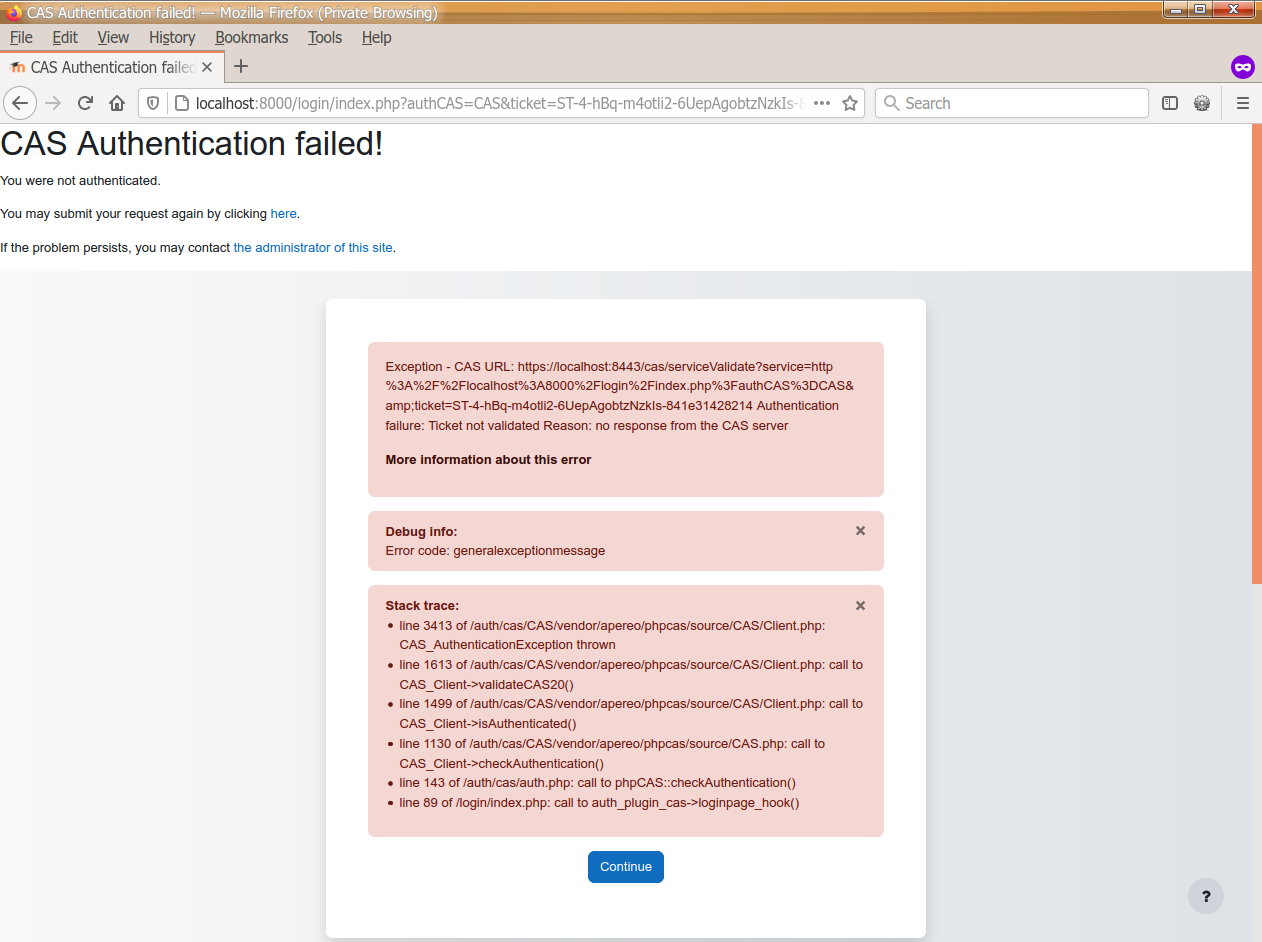The height and width of the screenshot is (942, 1262).
Task: Click the orange vertical scrollbar
Action: point(1257,354)
